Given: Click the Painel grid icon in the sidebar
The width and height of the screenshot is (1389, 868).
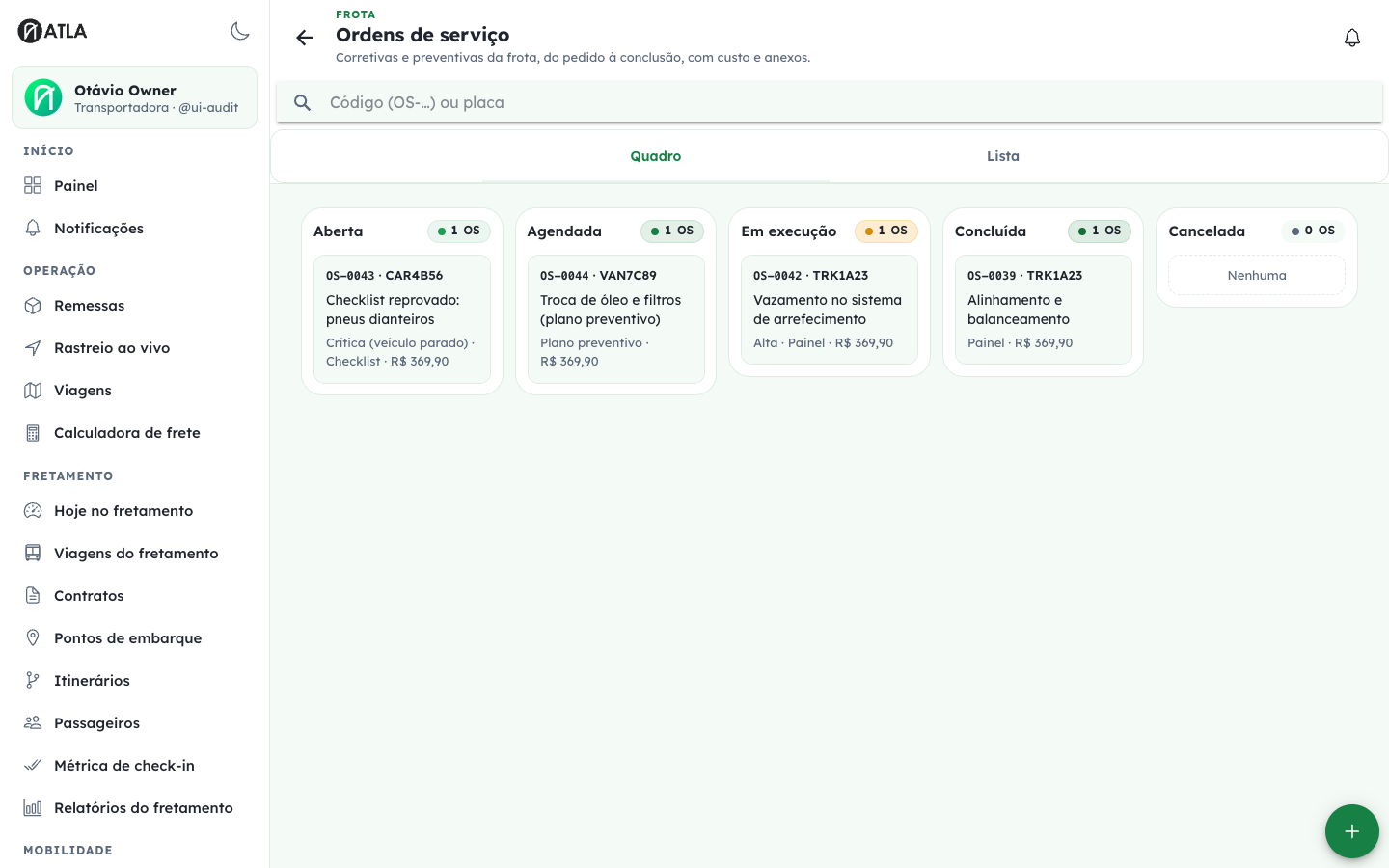Looking at the screenshot, I should point(33,185).
